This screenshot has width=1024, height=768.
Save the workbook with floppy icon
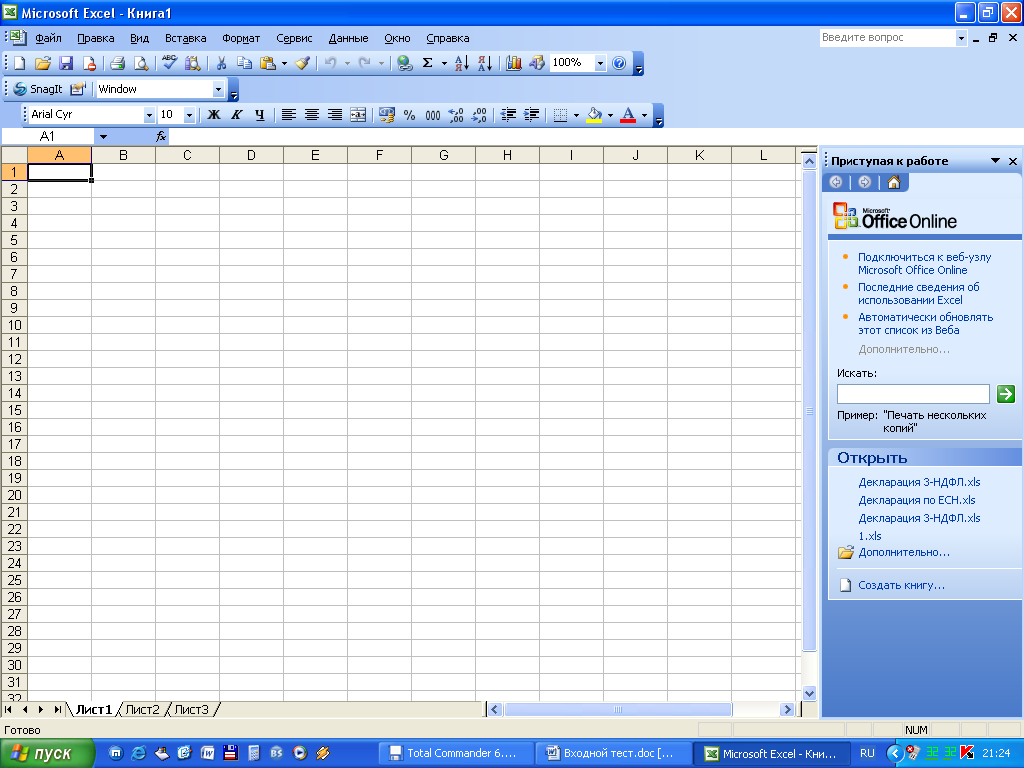[66, 63]
